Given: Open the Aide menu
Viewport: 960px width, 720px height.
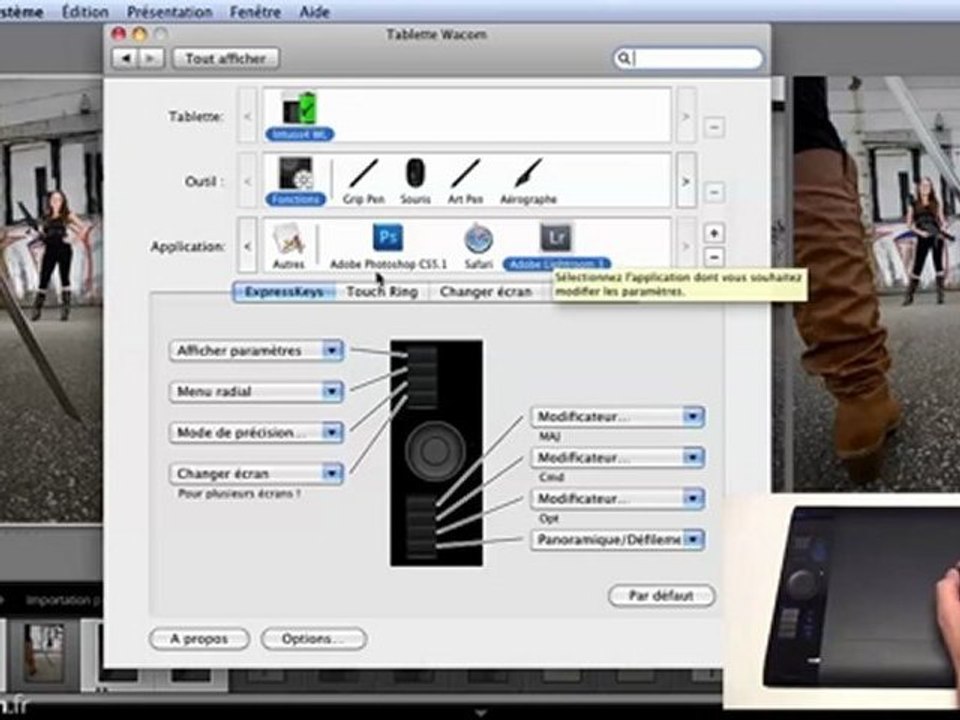Looking at the screenshot, I should 315,11.
